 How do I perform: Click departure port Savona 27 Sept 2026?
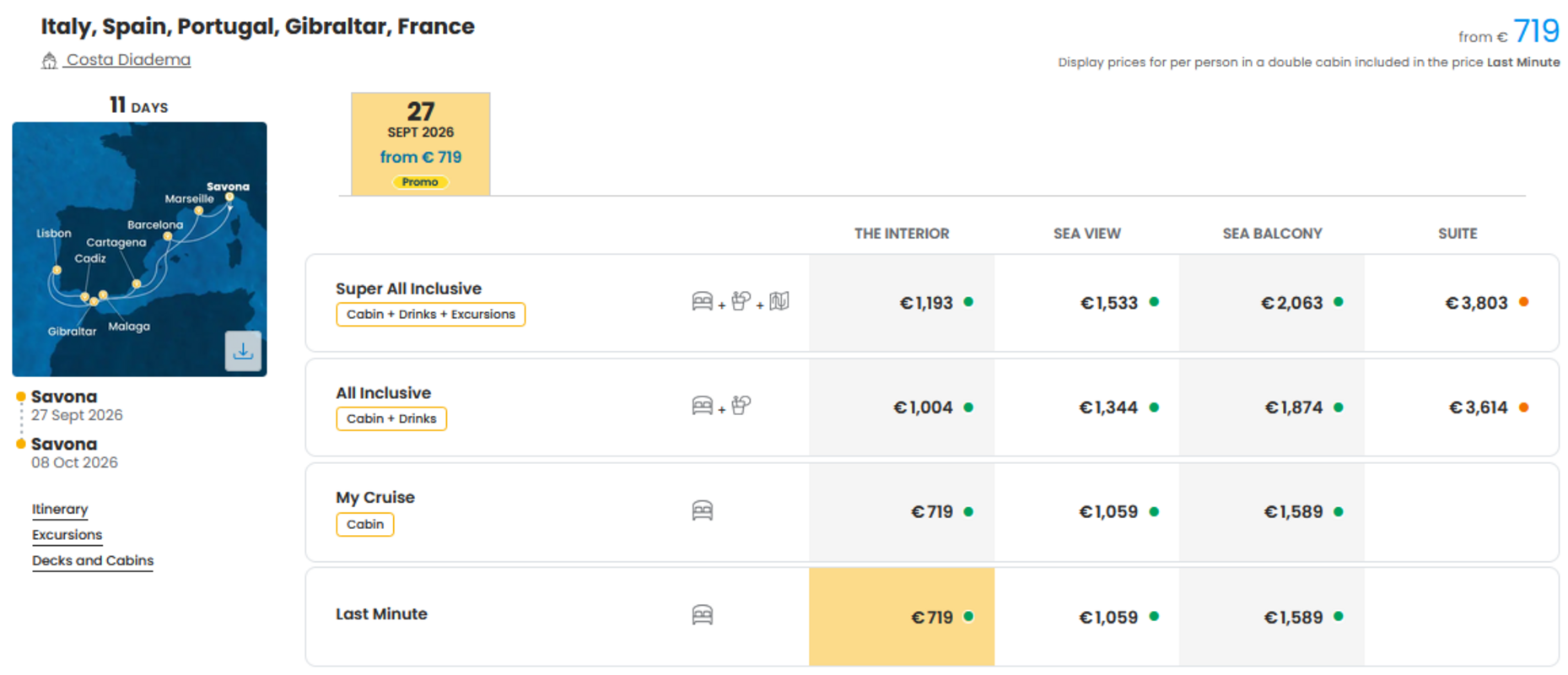77,405
